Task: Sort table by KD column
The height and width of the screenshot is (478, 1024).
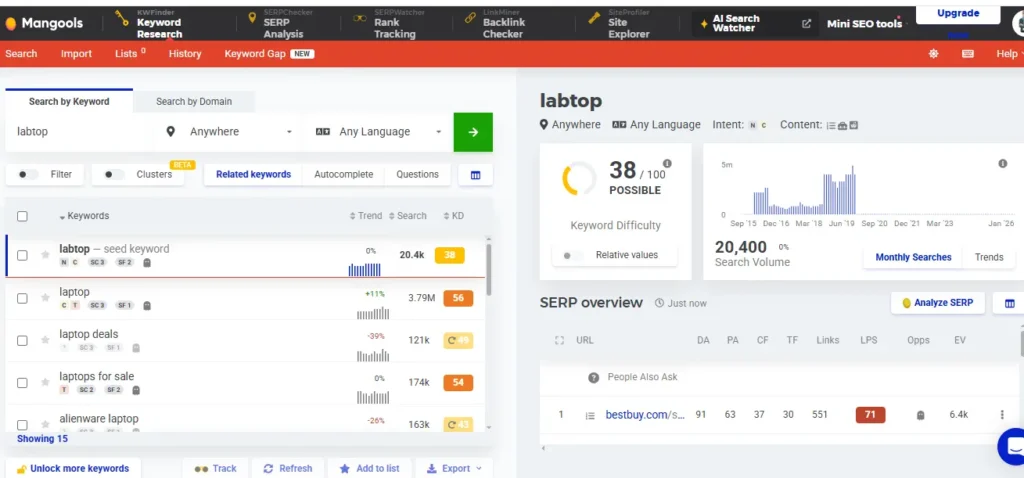Action: pyautogui.click(x=453, y=215)
